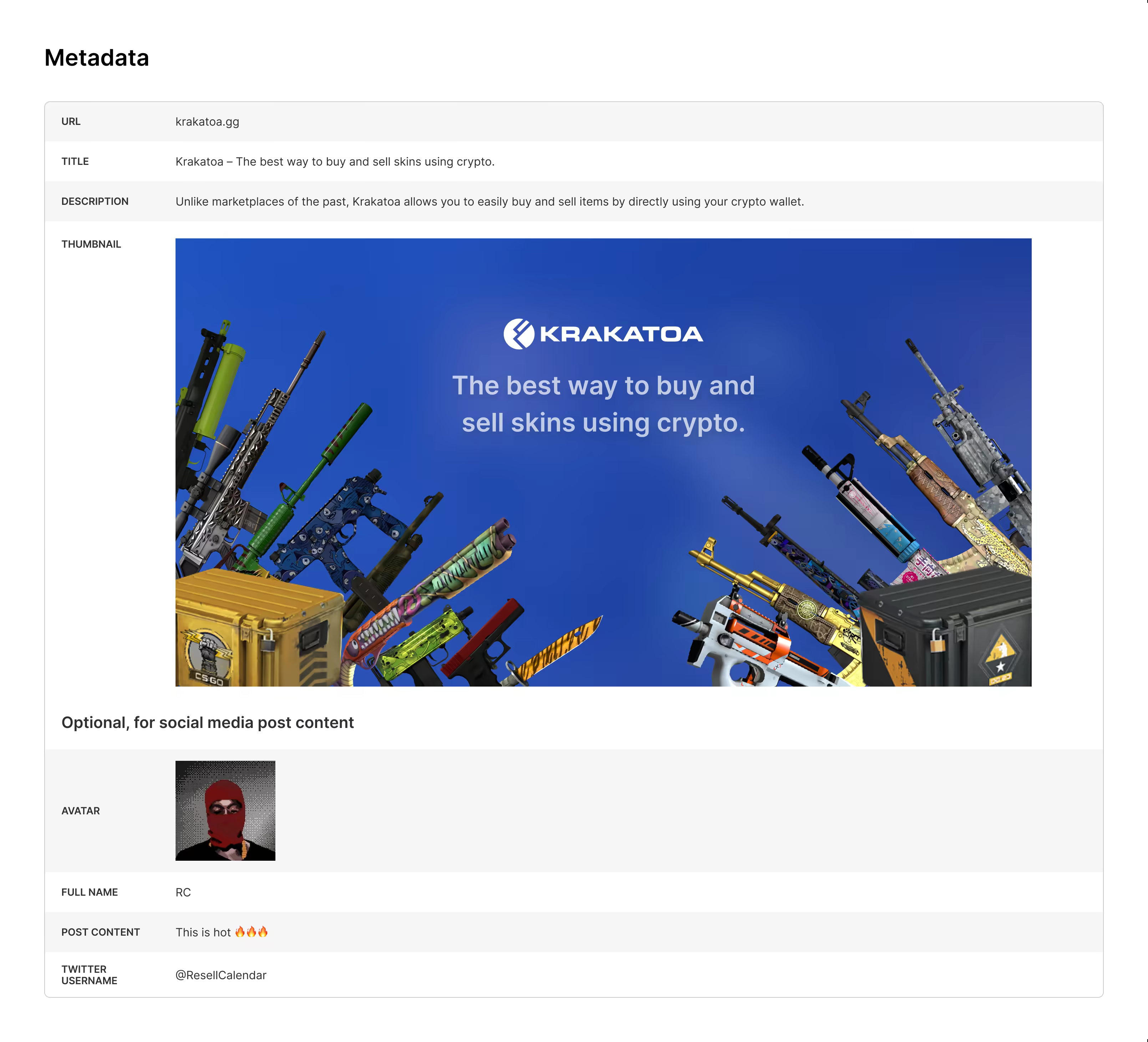Select the FULL NAME value RC
The image size is (1148, 1042).
(183, 892)
